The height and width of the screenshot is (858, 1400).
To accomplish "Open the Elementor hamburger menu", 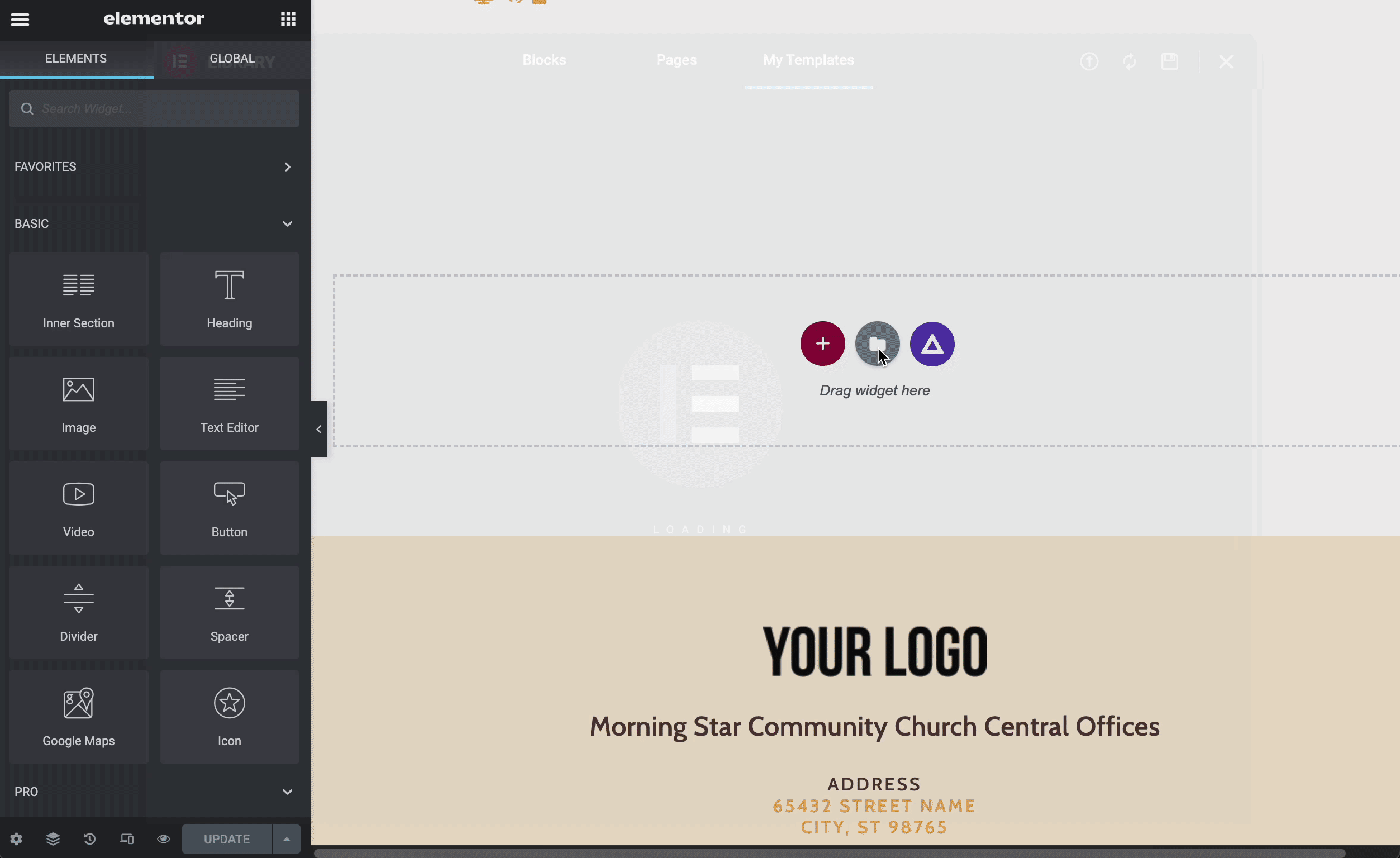I will 20,19.
